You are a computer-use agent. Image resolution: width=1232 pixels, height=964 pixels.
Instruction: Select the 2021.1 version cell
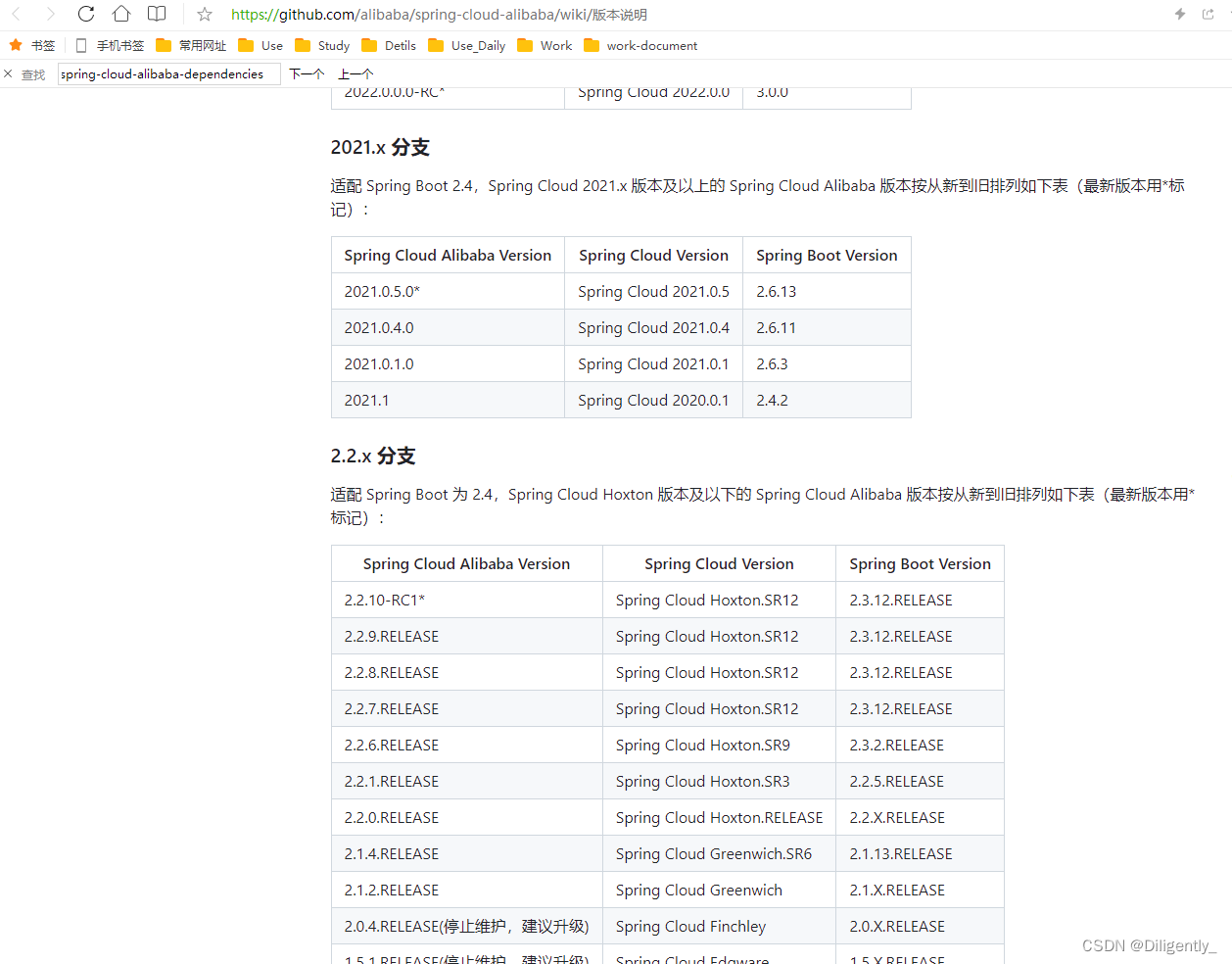tap(448, 400)
